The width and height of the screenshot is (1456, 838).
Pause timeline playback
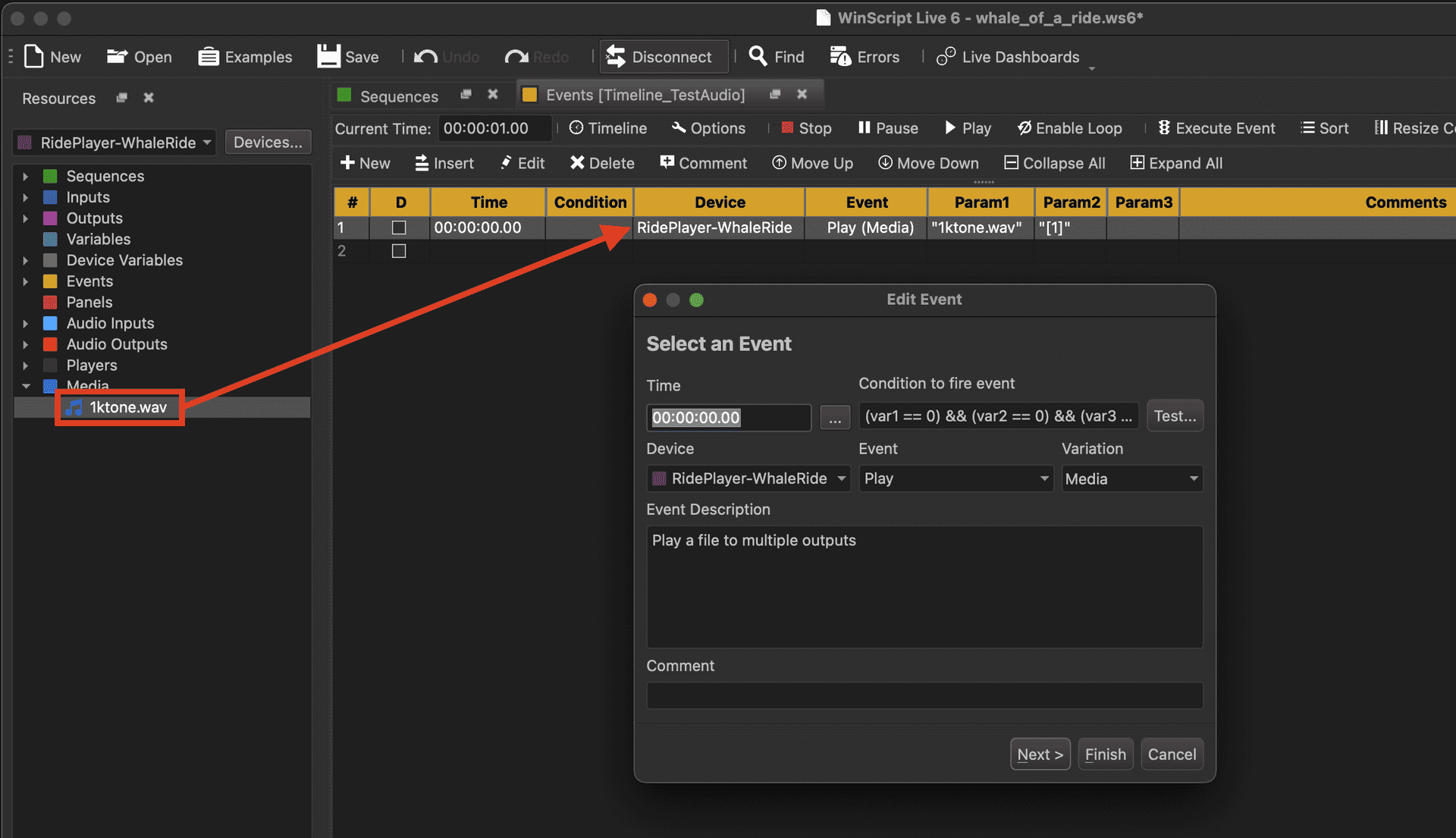(887, 128)
